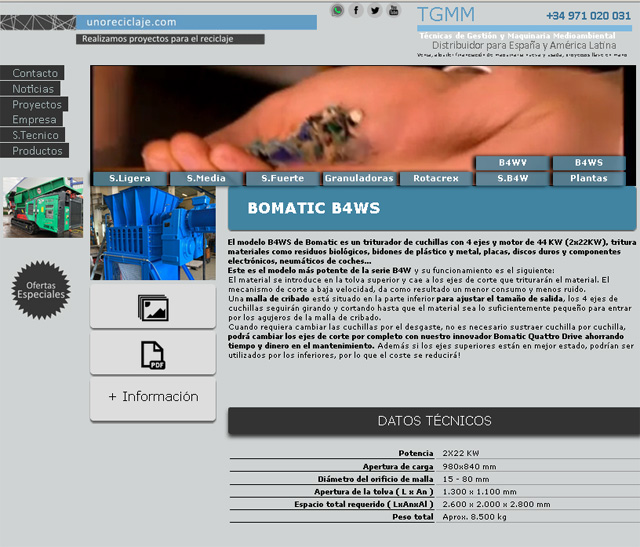Click the unoreciclaje.com site link

click(131, 21)
